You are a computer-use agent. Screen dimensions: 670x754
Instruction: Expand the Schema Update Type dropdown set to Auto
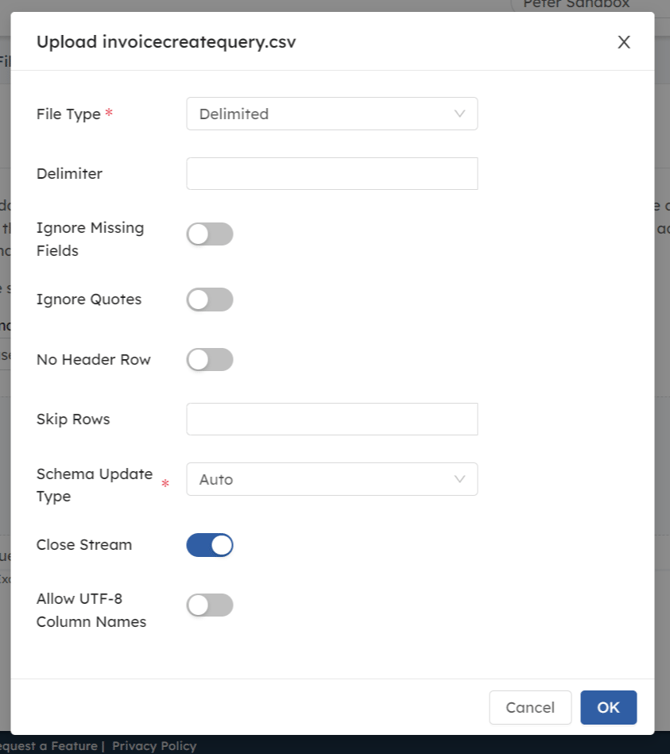[332, 479]
